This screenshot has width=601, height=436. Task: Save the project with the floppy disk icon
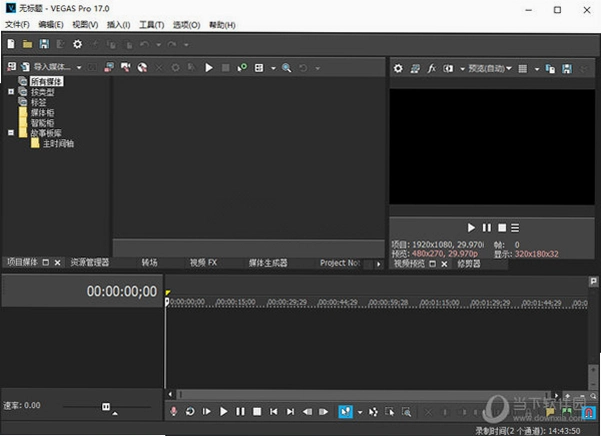[44, 44]
